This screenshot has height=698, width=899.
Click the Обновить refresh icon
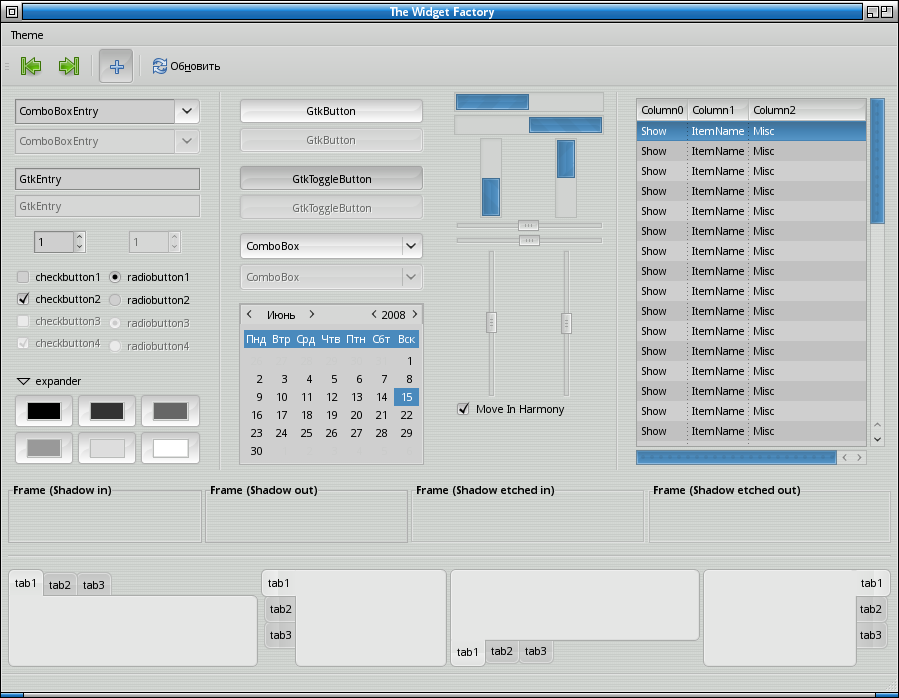159,66
